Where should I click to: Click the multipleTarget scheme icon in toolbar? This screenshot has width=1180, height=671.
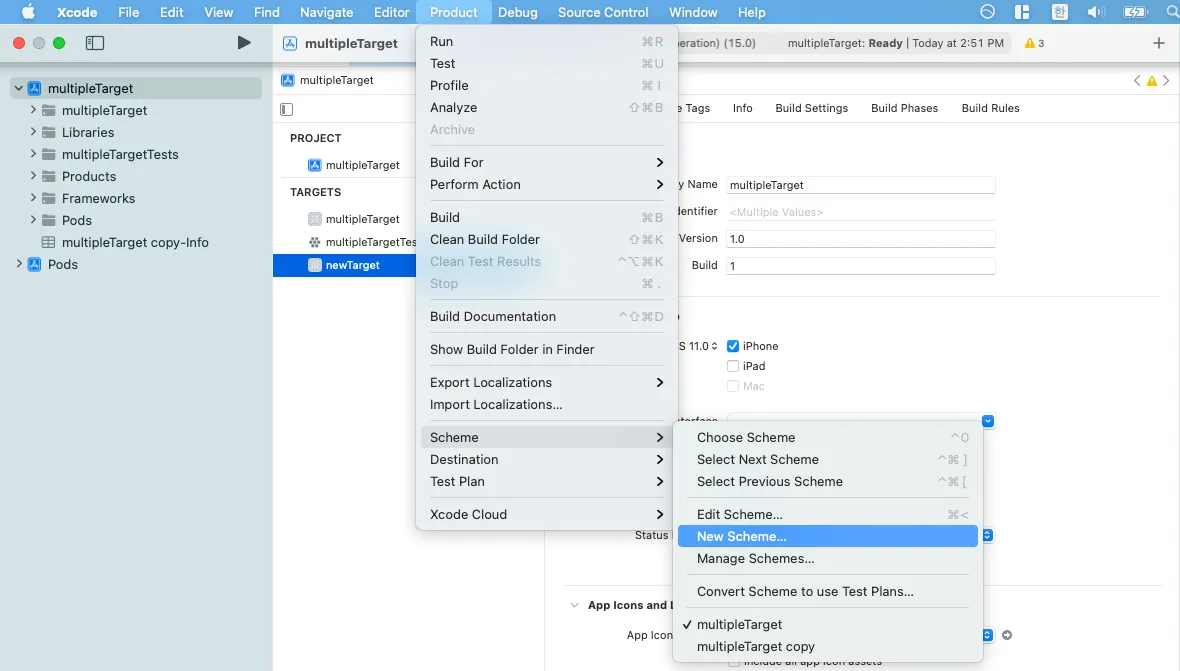290,43
